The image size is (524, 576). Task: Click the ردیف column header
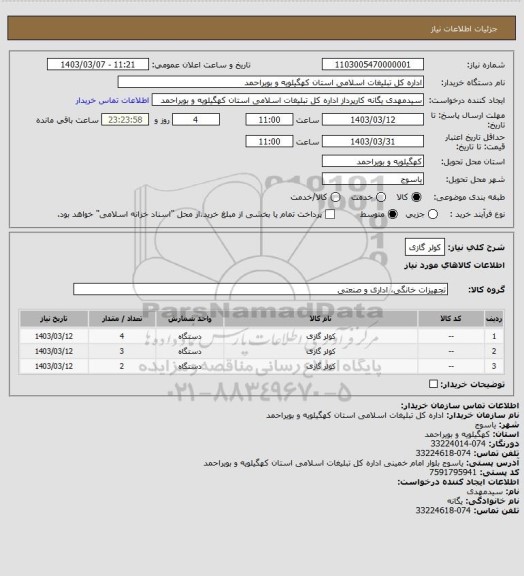tap(494, 318)
